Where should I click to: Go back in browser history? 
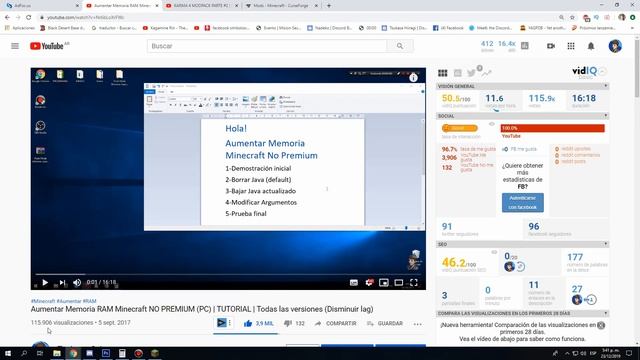pyautogui.click(x=7, y=17)
